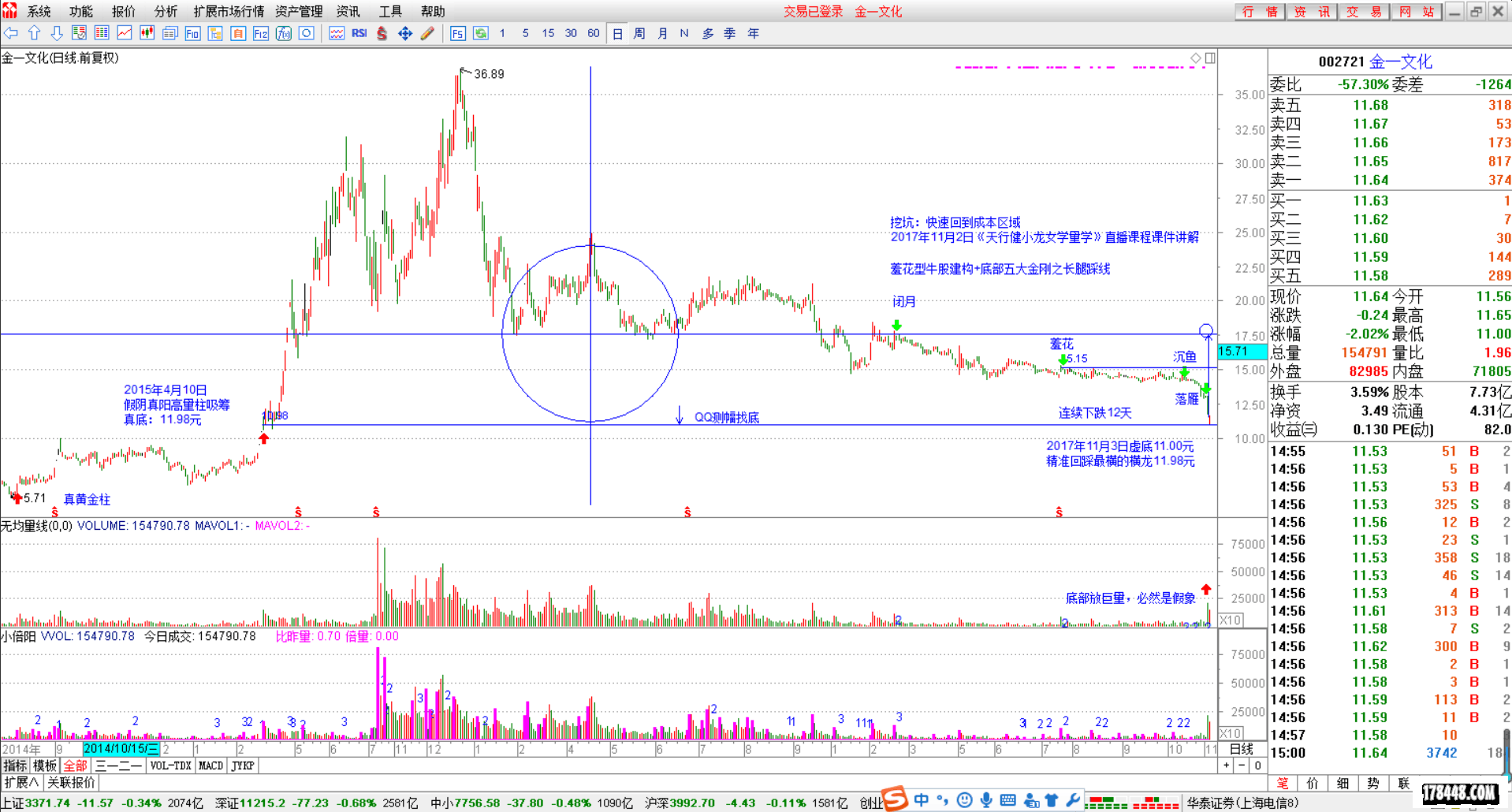Click the RSI indicator icon

(359, 33)
